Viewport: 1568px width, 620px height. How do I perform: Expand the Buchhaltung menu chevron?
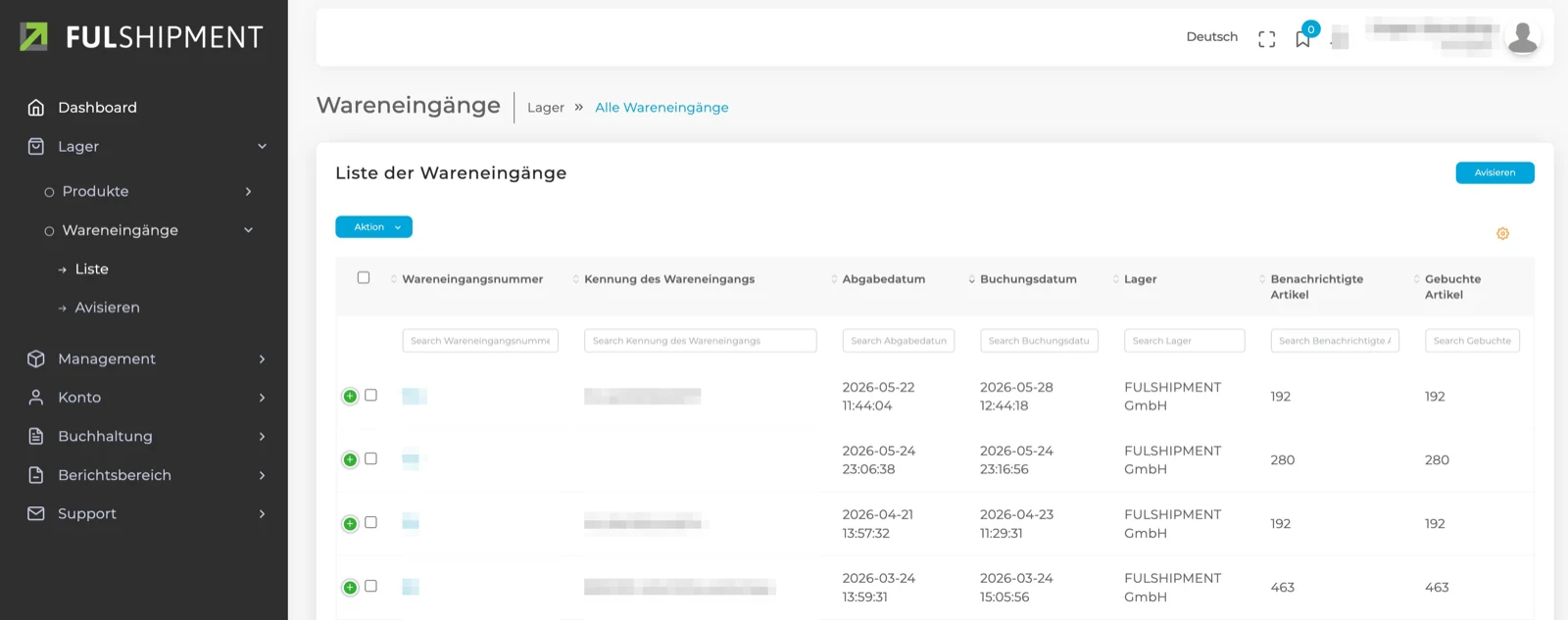(262, 437)
